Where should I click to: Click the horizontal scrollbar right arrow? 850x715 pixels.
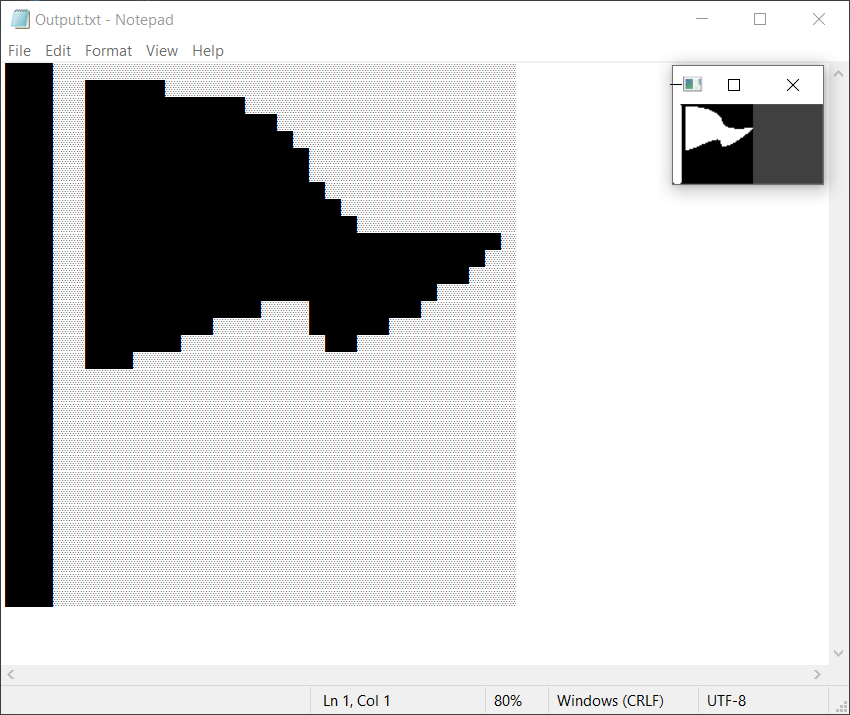pyautogui.click(x=817, y=674)
